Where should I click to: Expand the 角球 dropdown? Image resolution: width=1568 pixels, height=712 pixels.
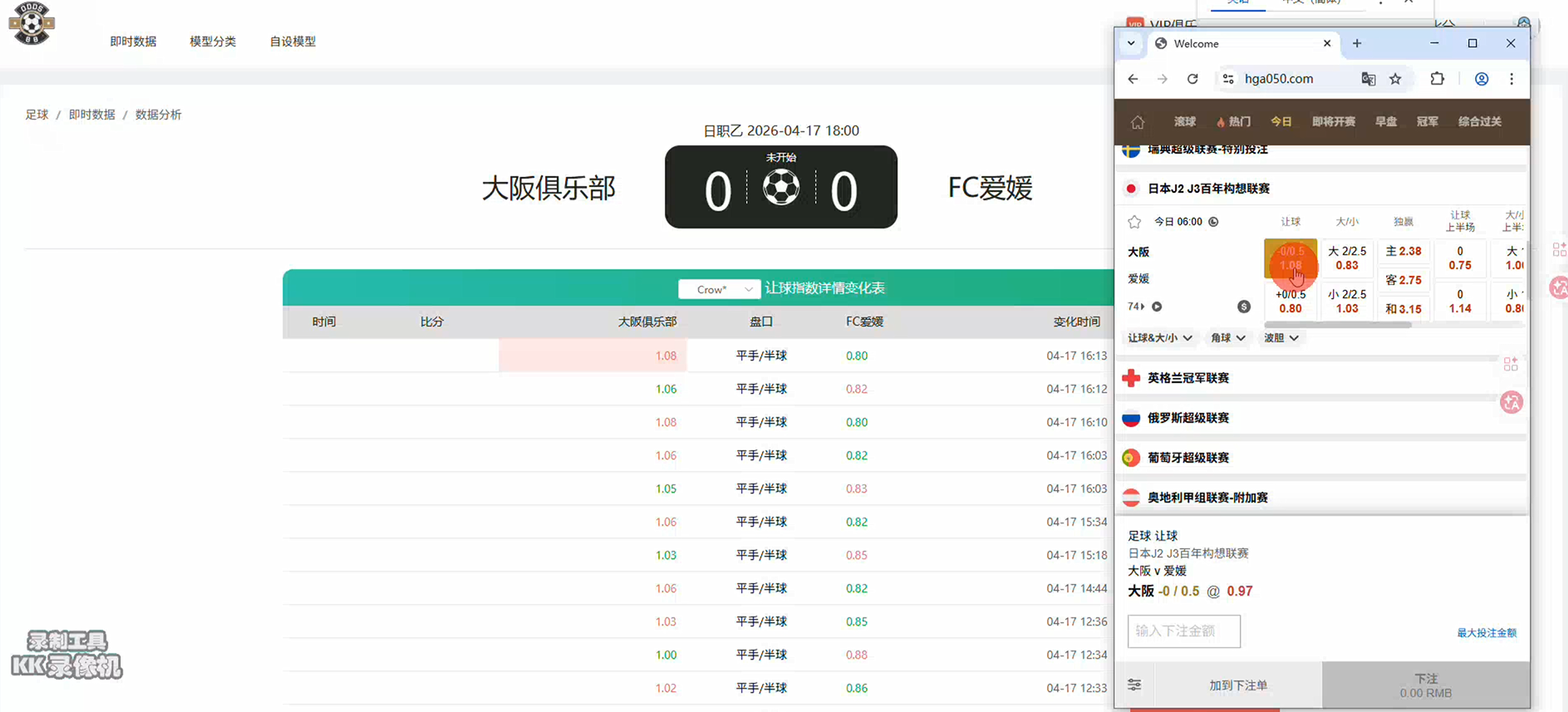click(1228, 338)
